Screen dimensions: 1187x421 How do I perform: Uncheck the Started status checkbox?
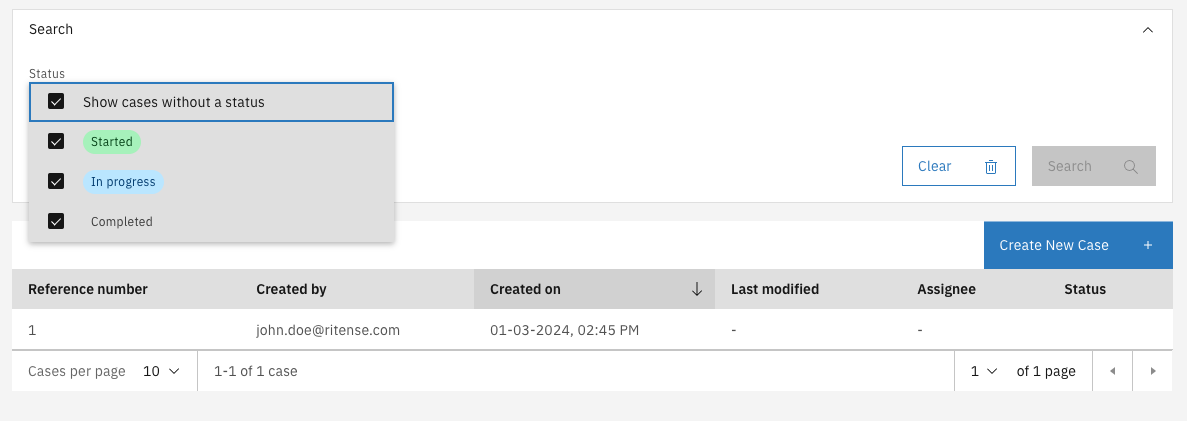click(56, 142)
